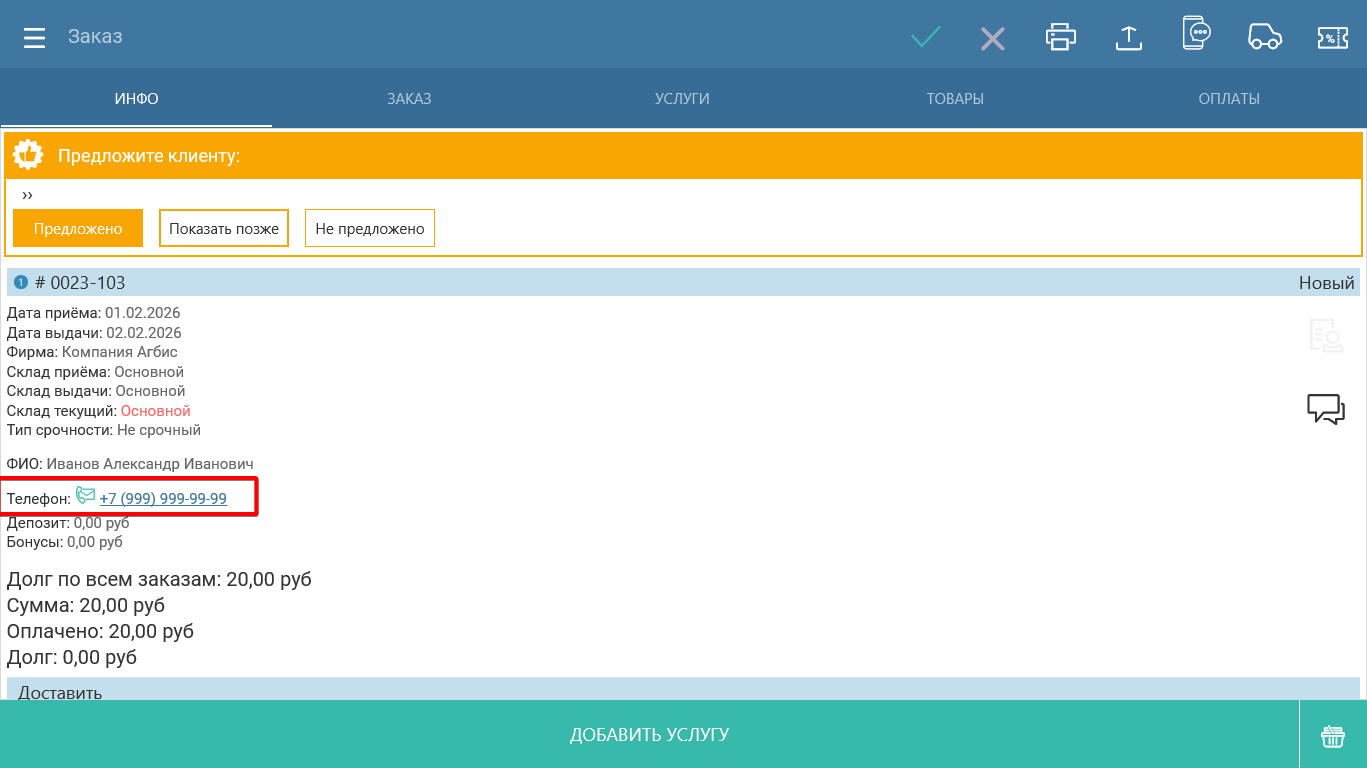
Task: Click the blue info circle beside order number
Action: coord(20,283)
